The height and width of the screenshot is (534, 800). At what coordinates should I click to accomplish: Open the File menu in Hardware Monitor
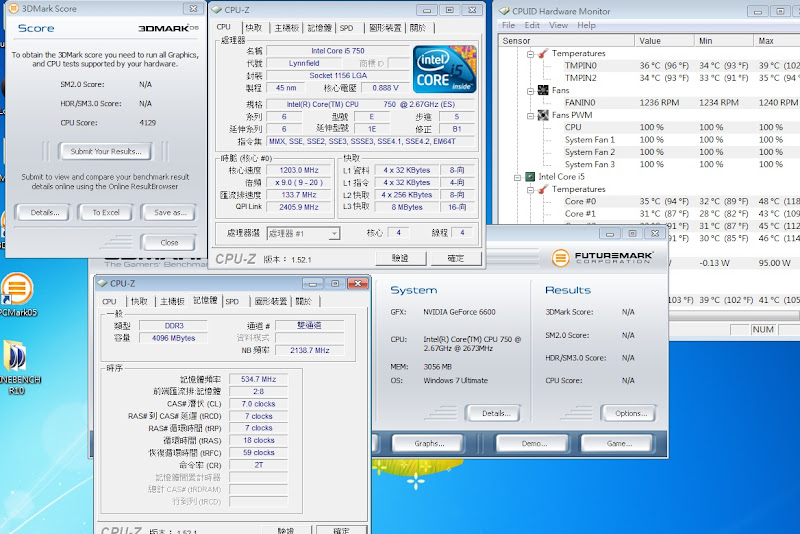tap(508, 25)
